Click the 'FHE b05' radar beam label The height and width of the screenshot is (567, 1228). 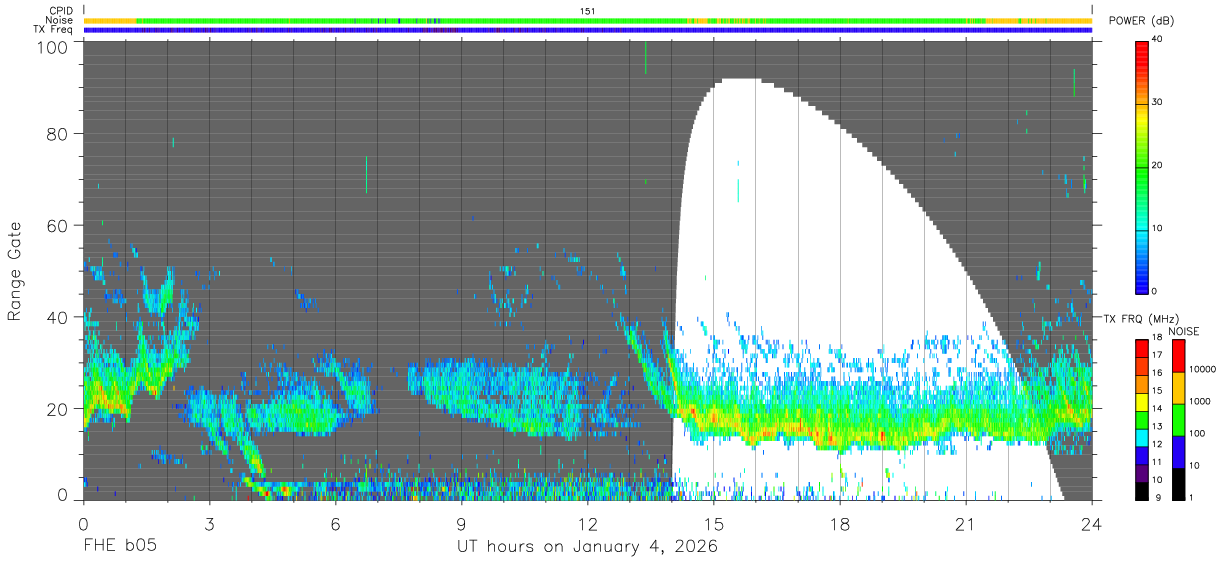pyautogui.click(x=119, y=547)
